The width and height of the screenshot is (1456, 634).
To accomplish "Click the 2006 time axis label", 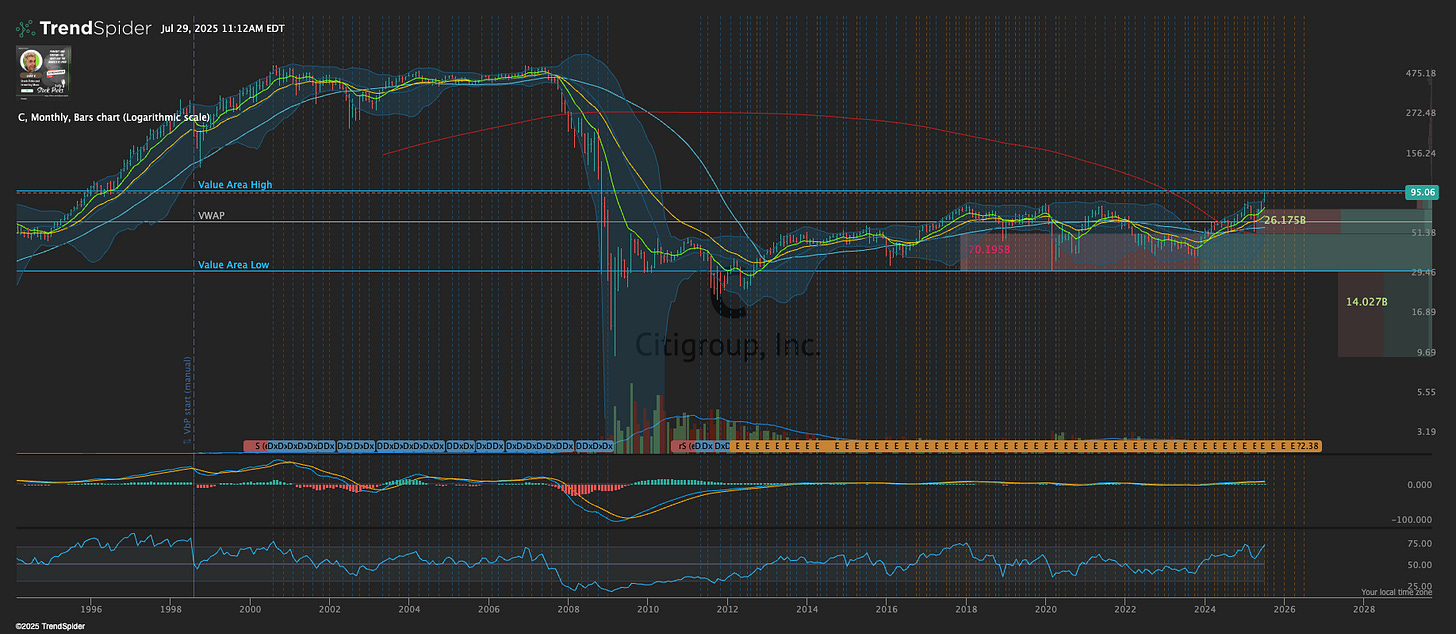I will 488,608.
